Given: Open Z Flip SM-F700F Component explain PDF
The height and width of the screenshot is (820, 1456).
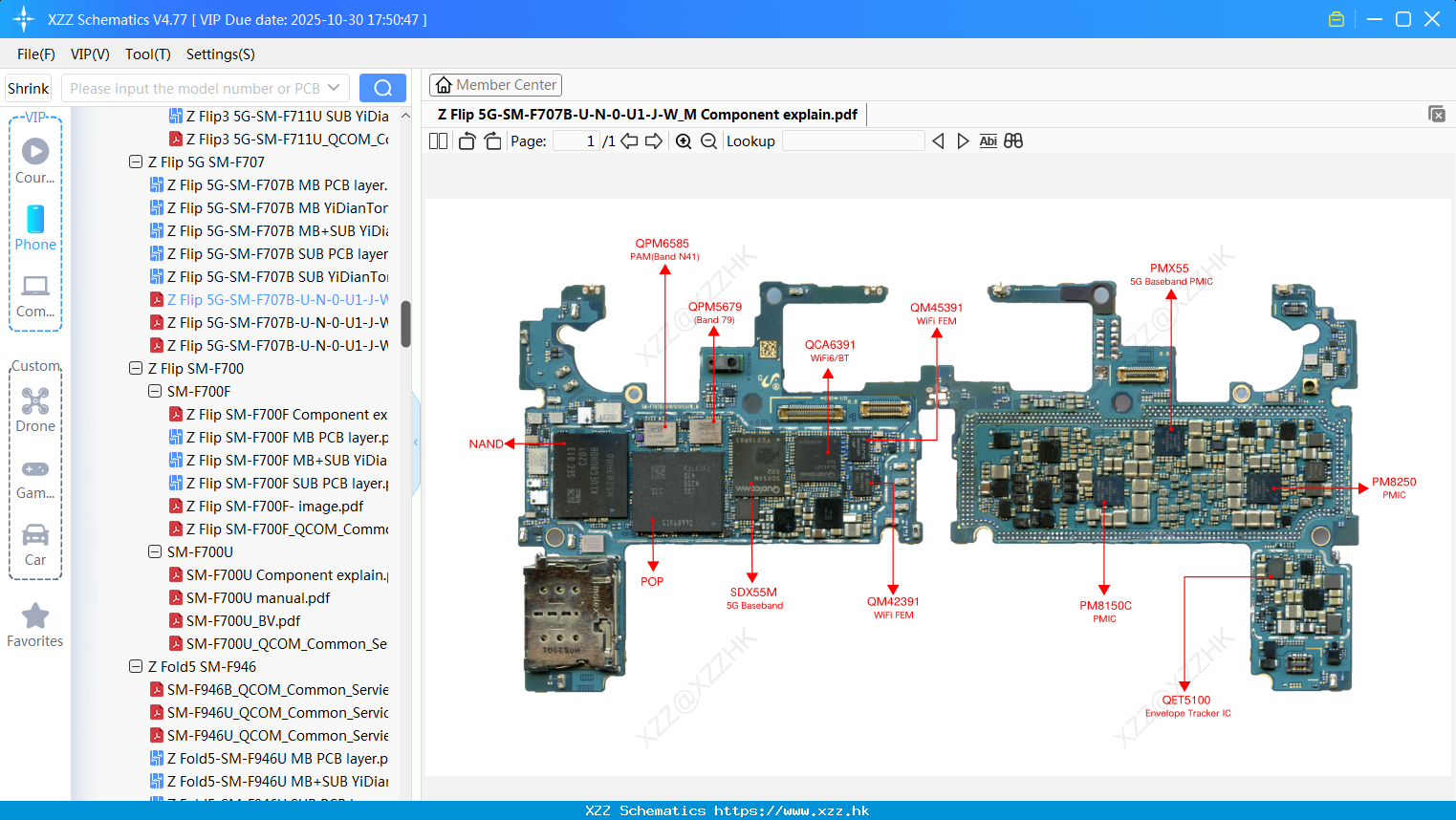Looking at the screenshot, I should click(278, 414).
